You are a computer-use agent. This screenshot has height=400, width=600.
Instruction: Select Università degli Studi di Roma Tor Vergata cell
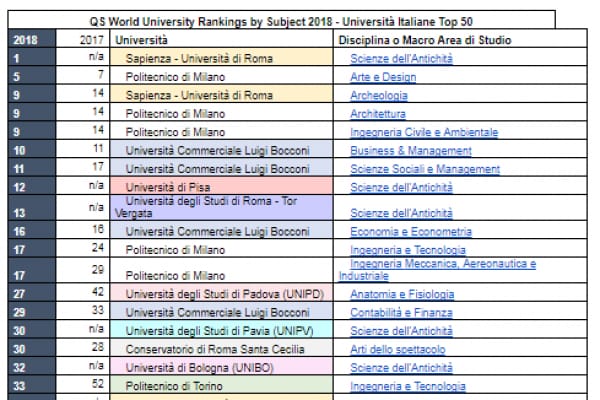[221, 207]
